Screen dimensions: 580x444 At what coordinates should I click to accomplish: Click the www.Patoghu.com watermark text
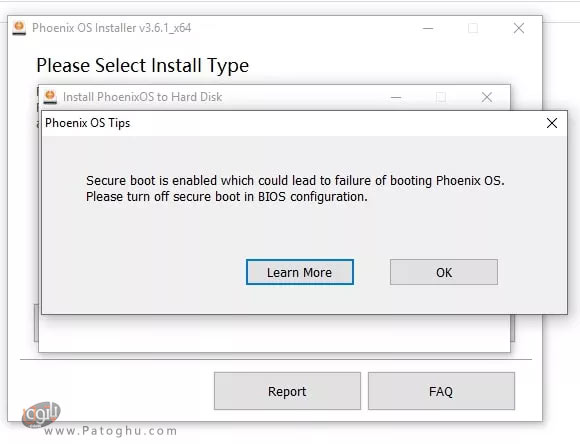(111, 431)
